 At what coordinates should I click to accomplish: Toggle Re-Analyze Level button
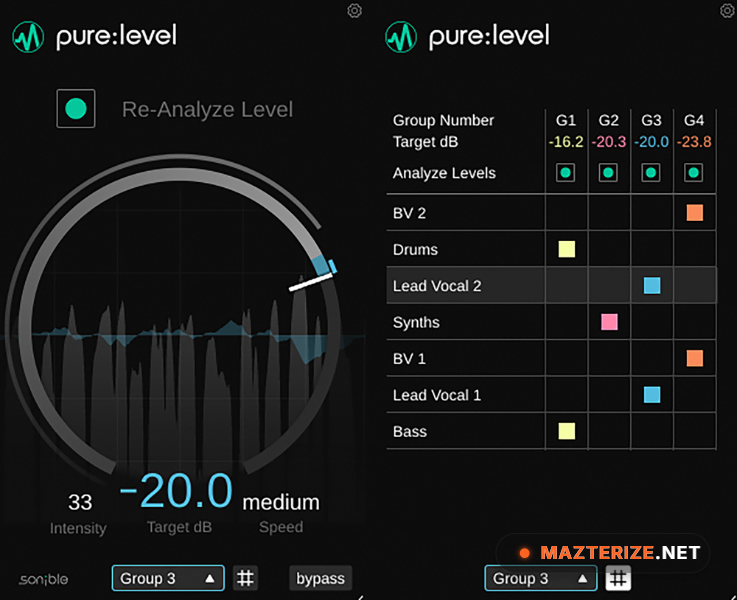76,109
